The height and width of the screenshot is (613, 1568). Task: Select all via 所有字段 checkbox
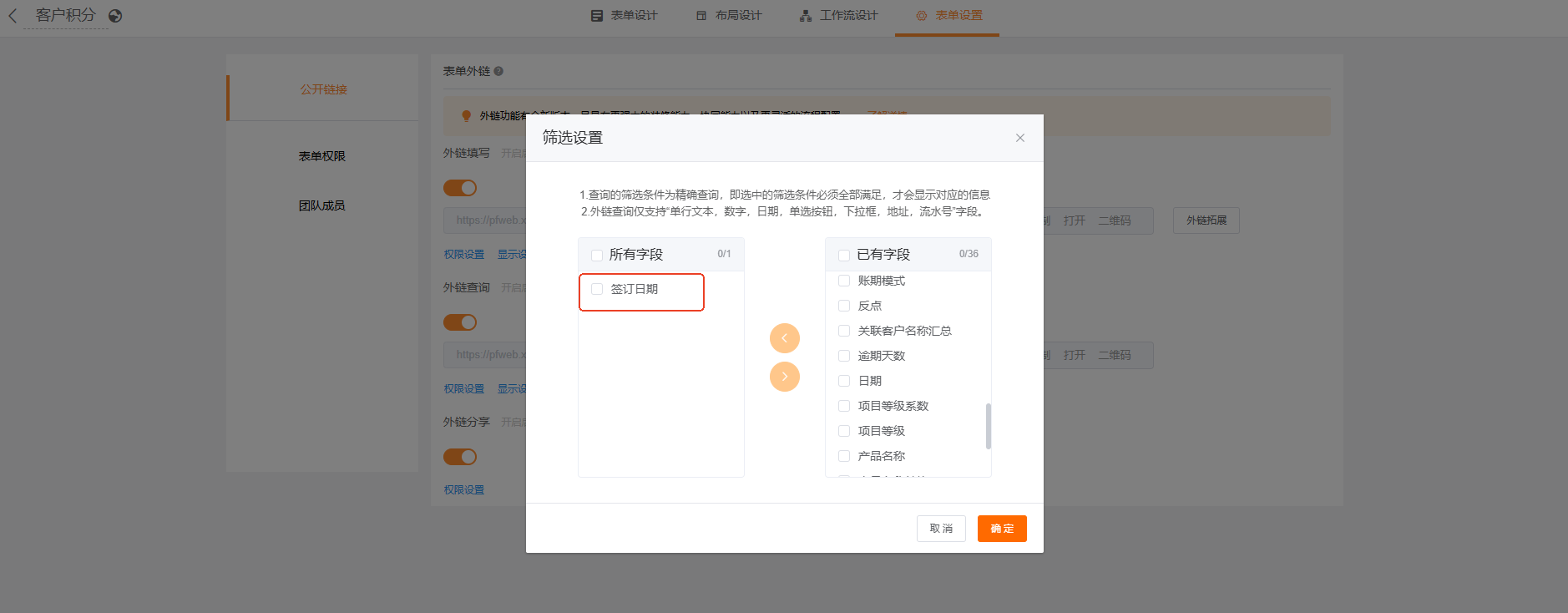[597, 255]
